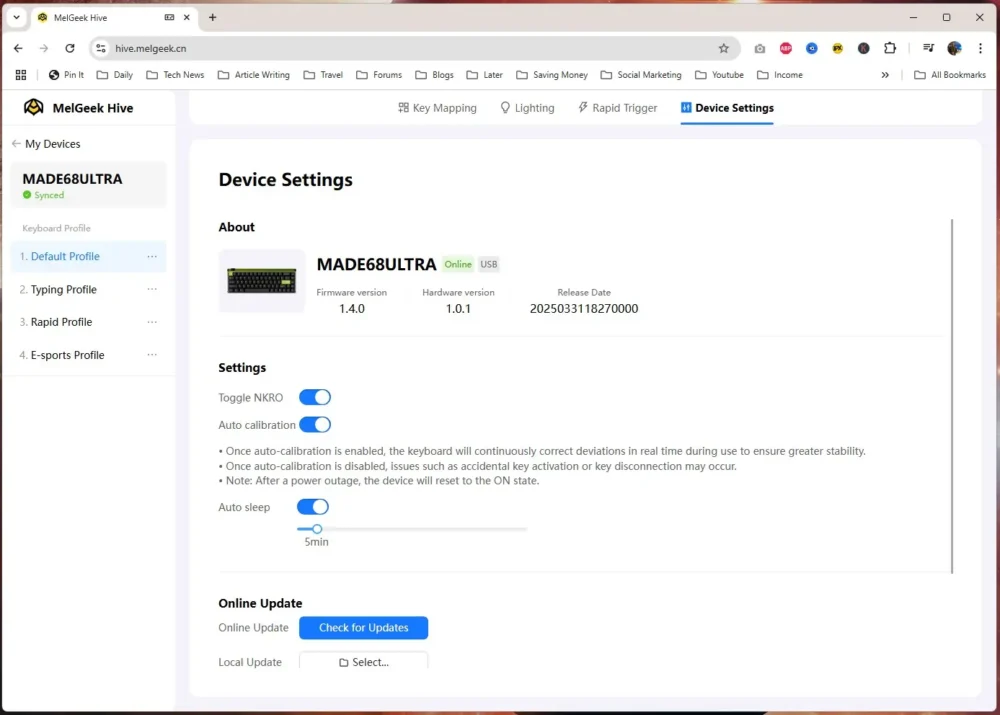
Task: Open the Tech News bookmarks folder
Action: (x=175, y=75)
